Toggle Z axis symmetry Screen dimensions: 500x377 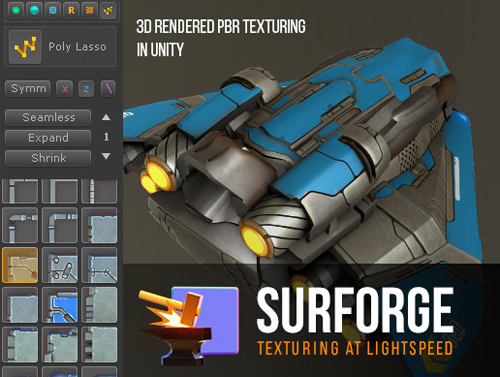tap(86, 89)
